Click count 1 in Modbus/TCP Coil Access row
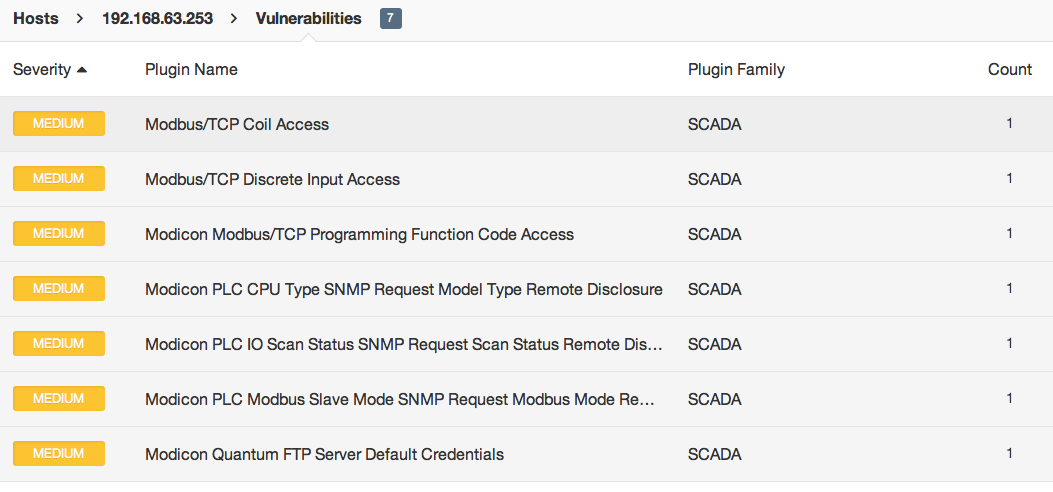Image resolution: width=1053 pixels, height=492 pixels. (x=1009, y=124)
